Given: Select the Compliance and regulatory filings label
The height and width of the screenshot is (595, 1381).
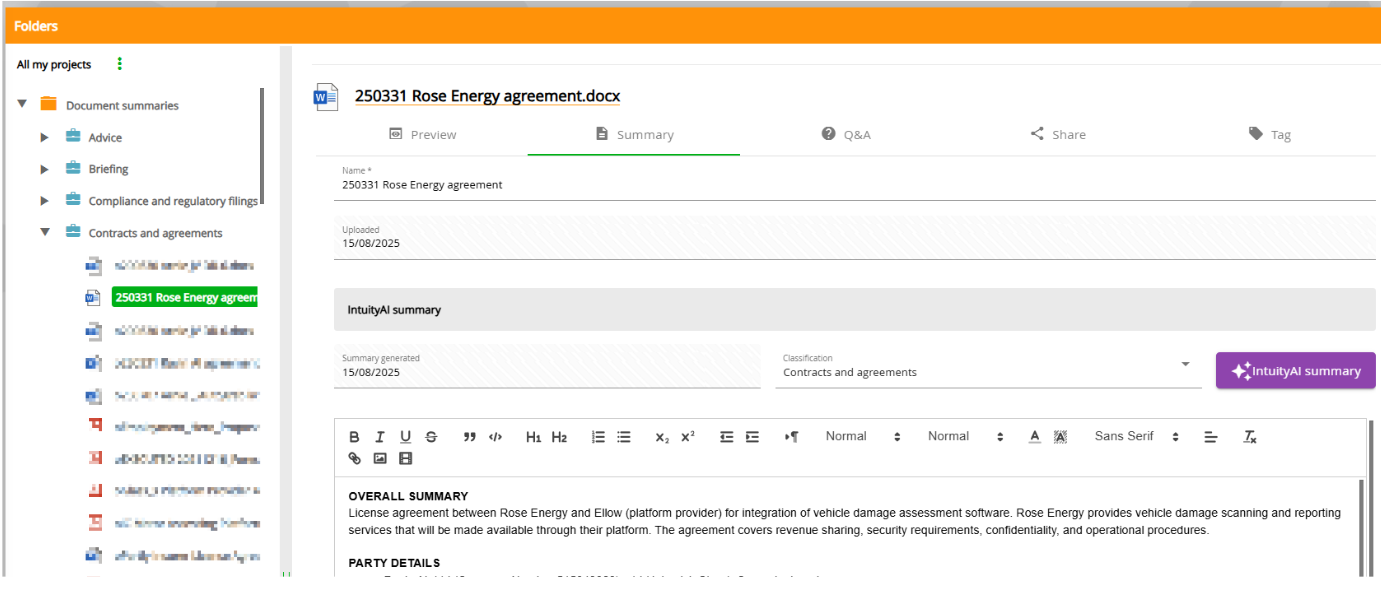Looking at the screenshot, I should 173,201.
